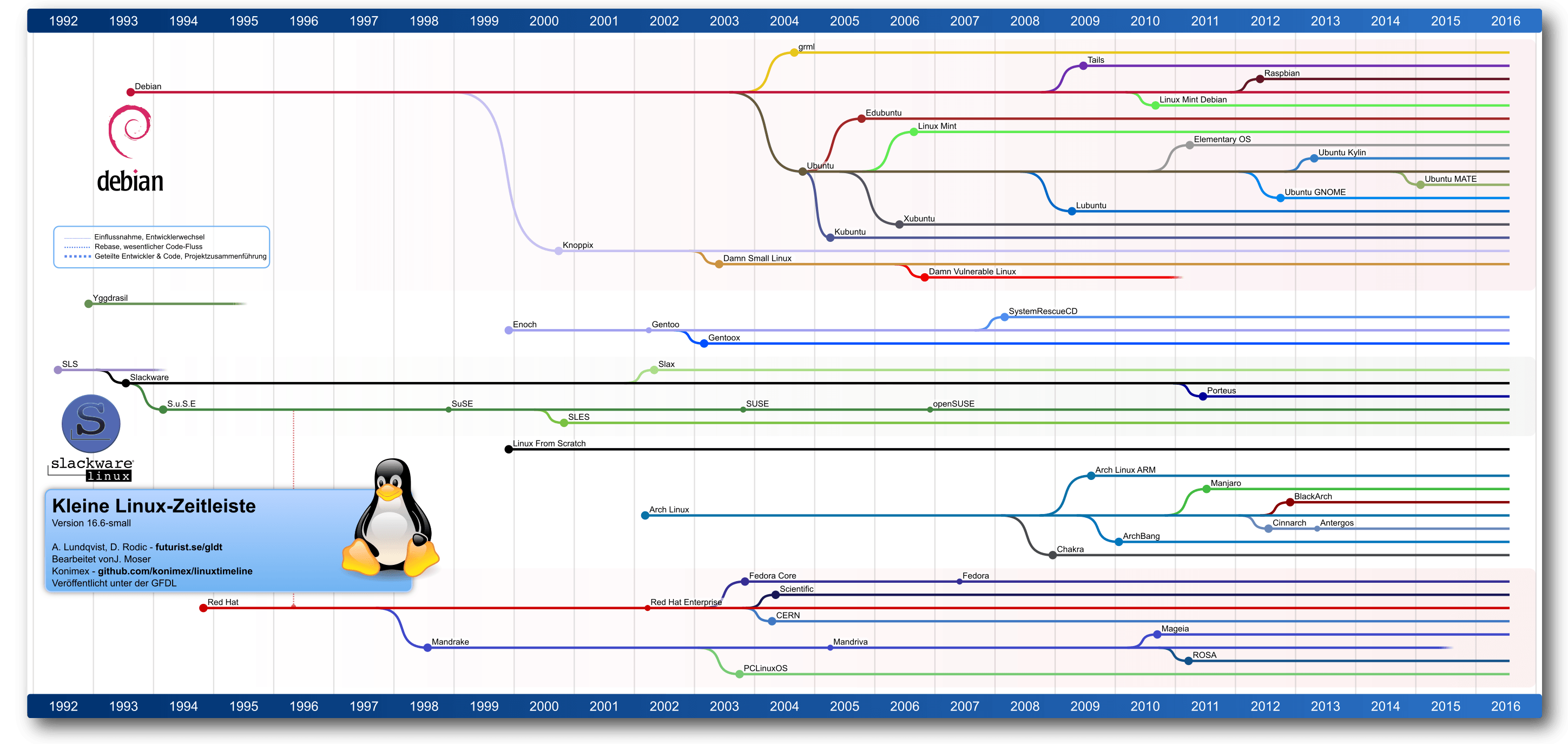Click the Red Hat Enterprise label
1568x744 pixels.
[x=686, y=602]
